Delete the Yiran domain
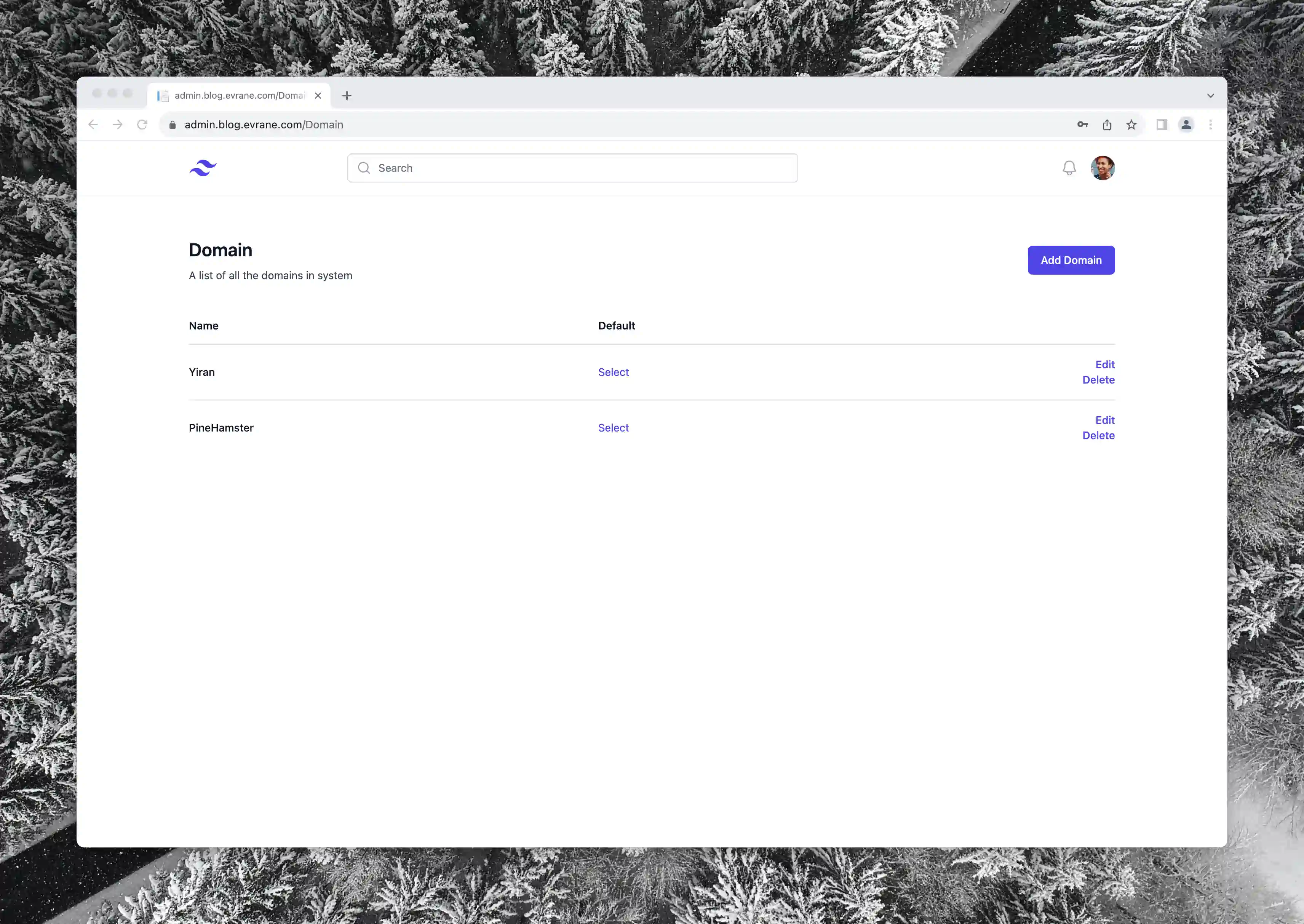 (x=1098, y=379)
